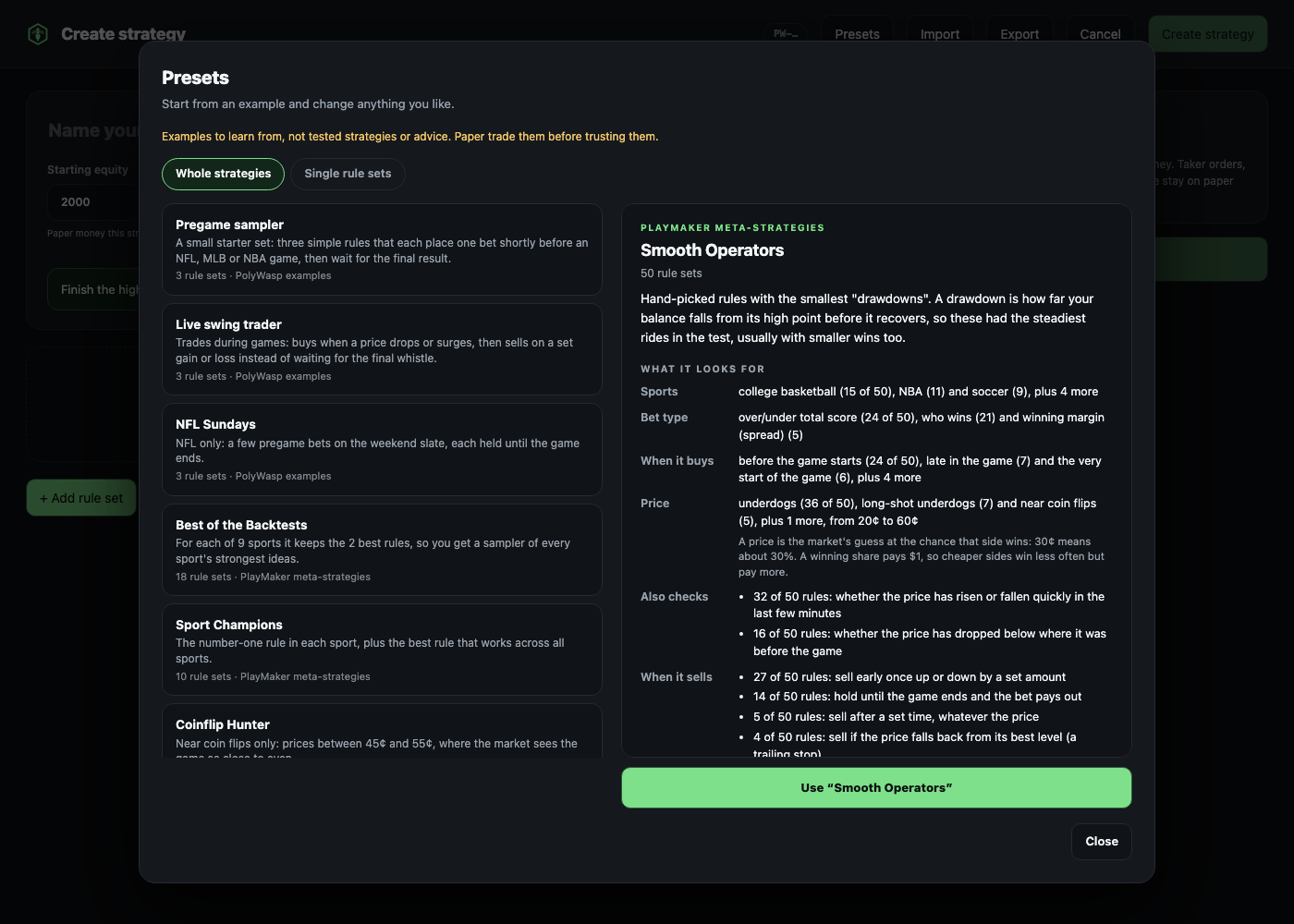Select the Coinflip Hunter preset
This screenshot has height=924, width=1294.
click(x=382, y=732)
